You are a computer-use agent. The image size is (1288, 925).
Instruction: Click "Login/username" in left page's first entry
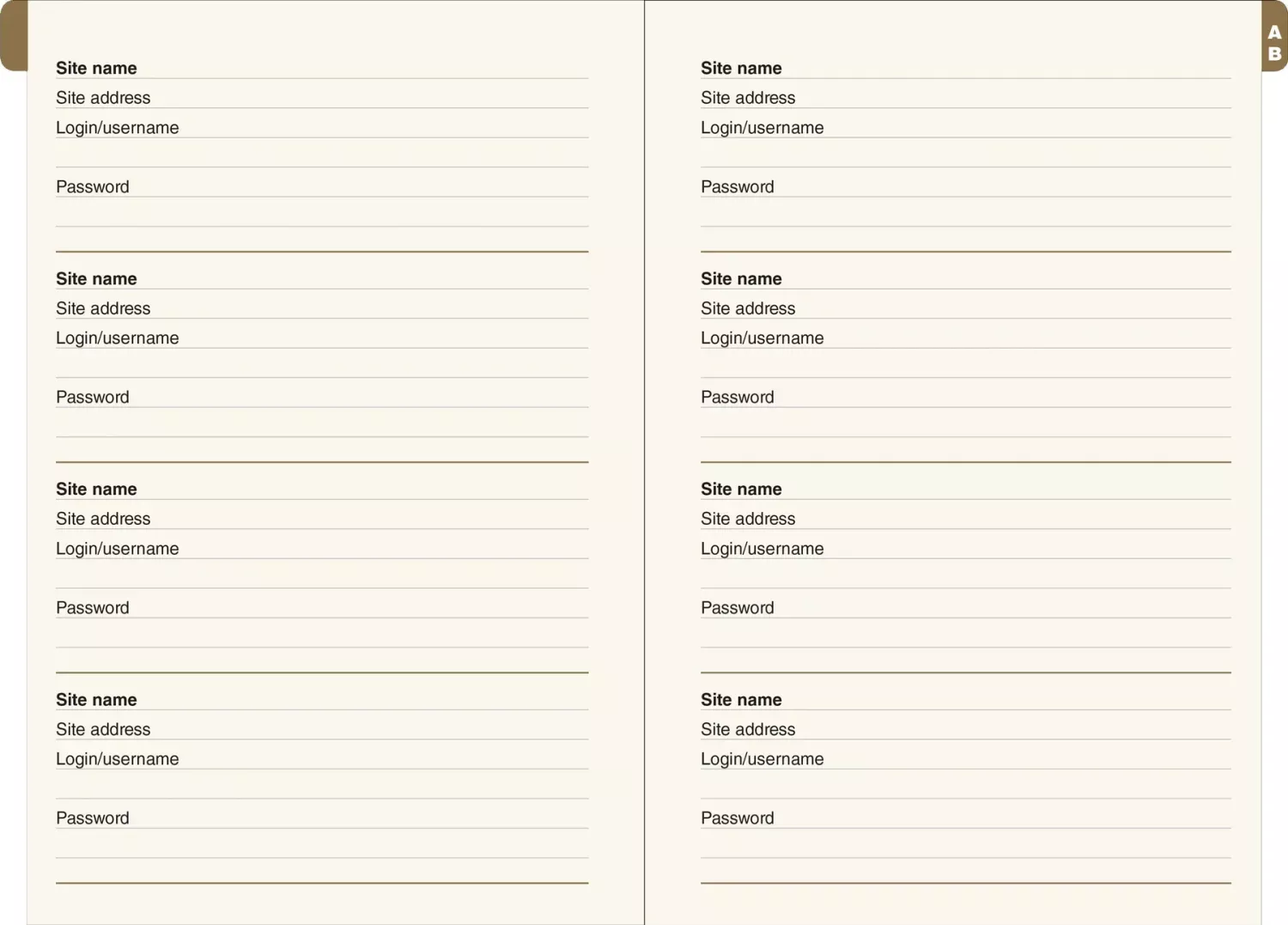[x=118, y=128]
